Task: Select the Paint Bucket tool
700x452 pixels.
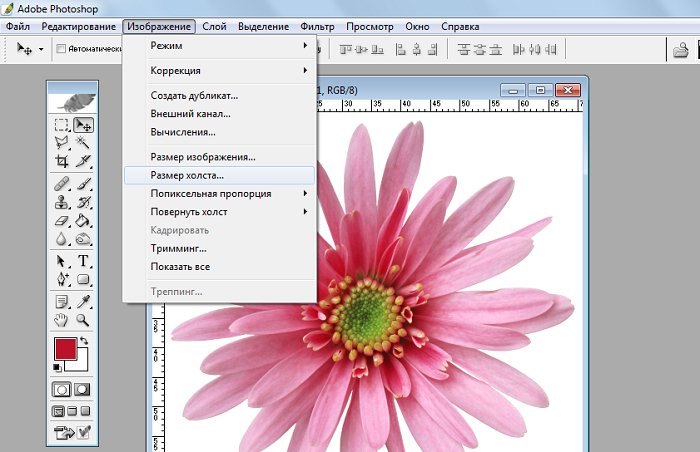Action: [x=83, y=221]
